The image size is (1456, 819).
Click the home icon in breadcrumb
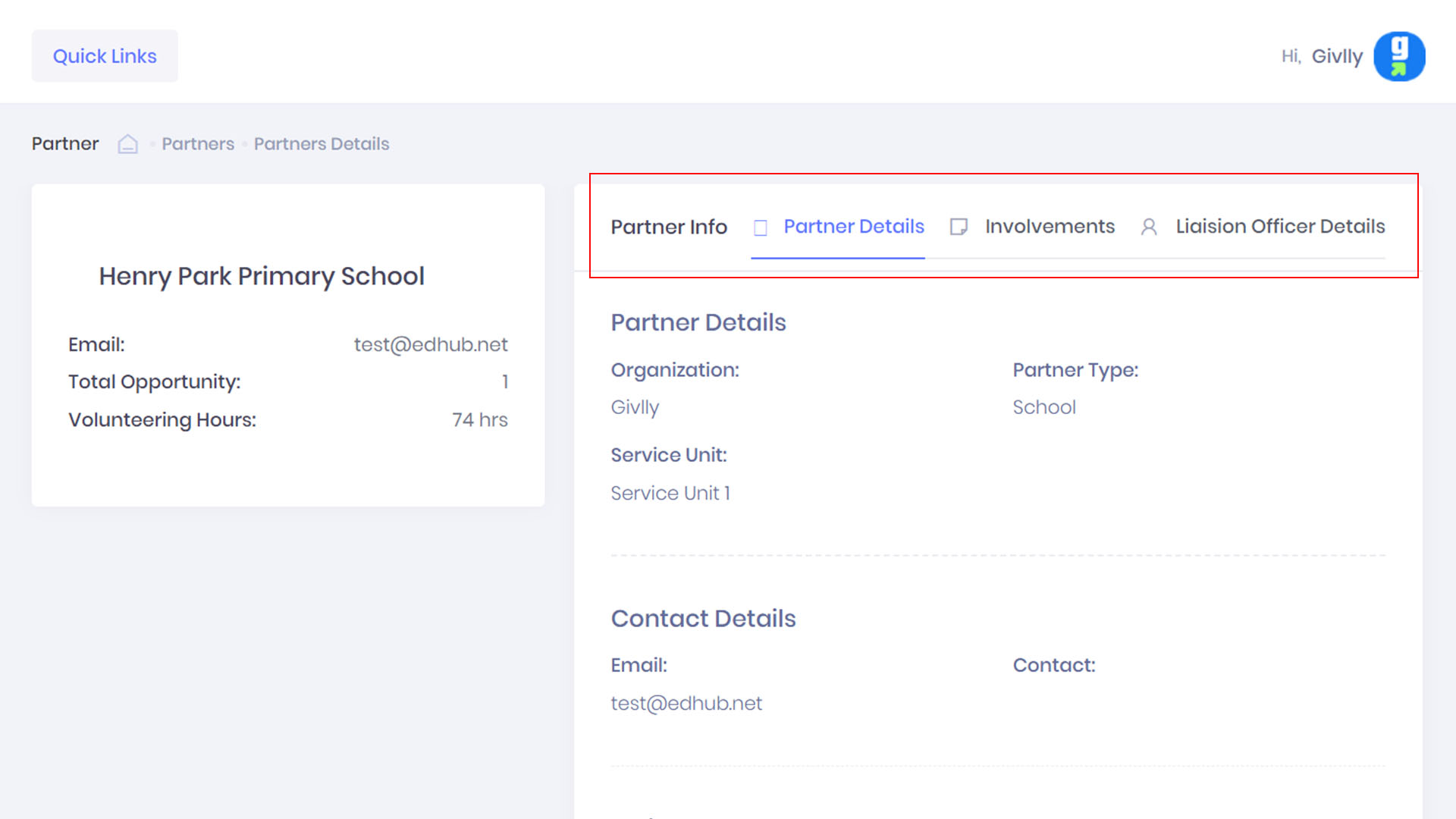pos(127,144)
